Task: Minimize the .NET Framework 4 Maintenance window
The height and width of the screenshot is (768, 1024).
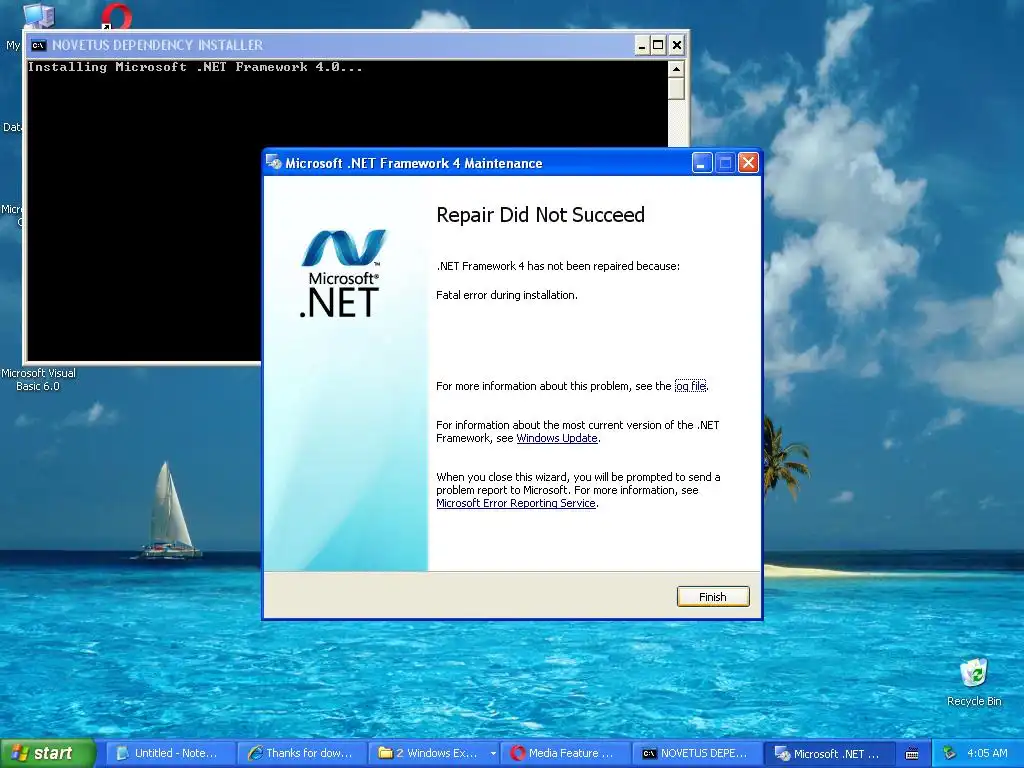Action: (x=701, y=163)
